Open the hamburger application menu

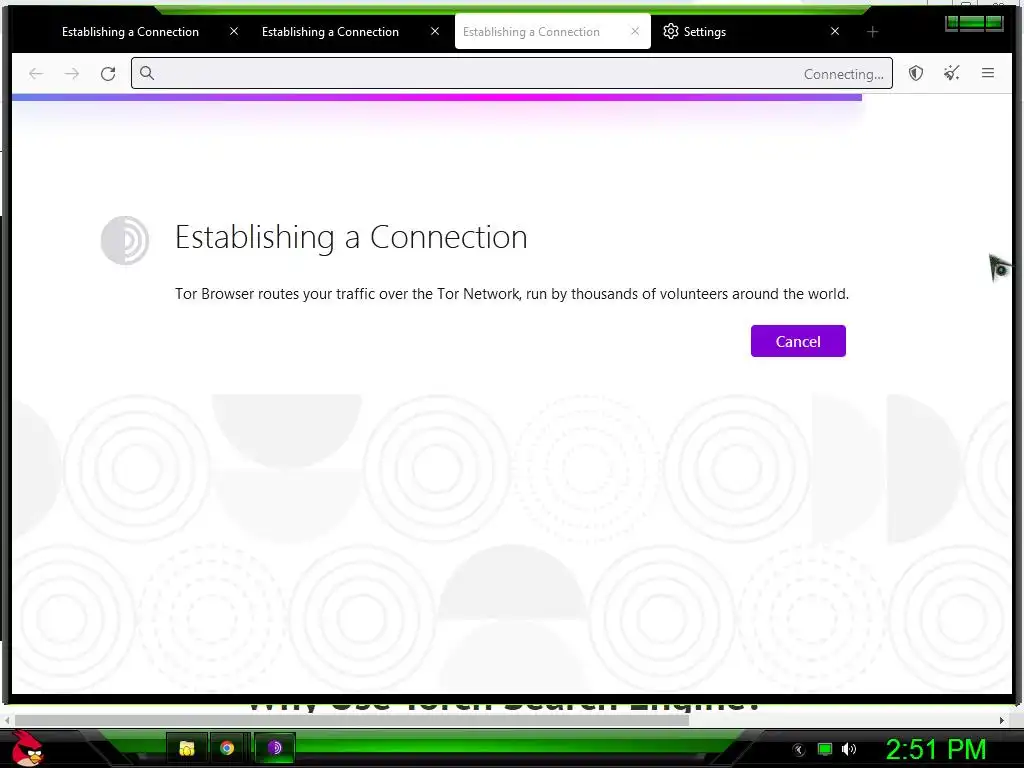[987, 73]
